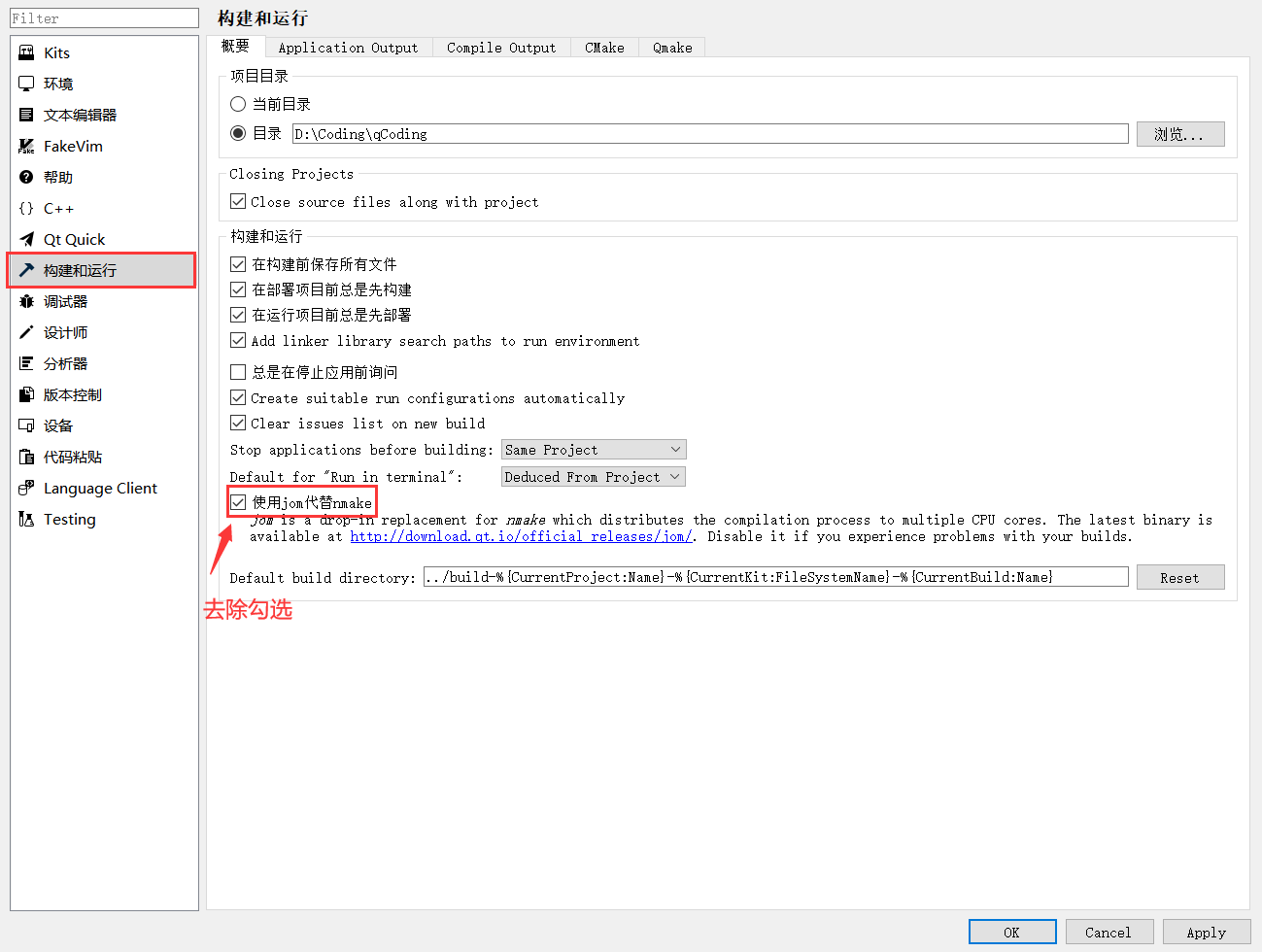Switch to the 概要 tab
The image size is (1262, 952).
tap(235, 46)
